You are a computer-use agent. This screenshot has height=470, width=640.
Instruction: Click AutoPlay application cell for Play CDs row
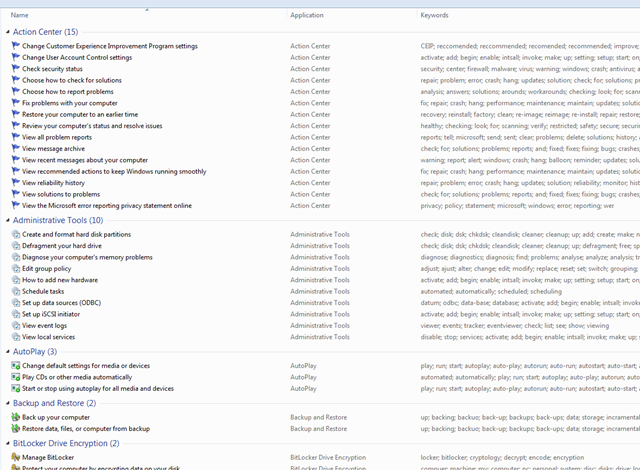(x=303, y=377)
